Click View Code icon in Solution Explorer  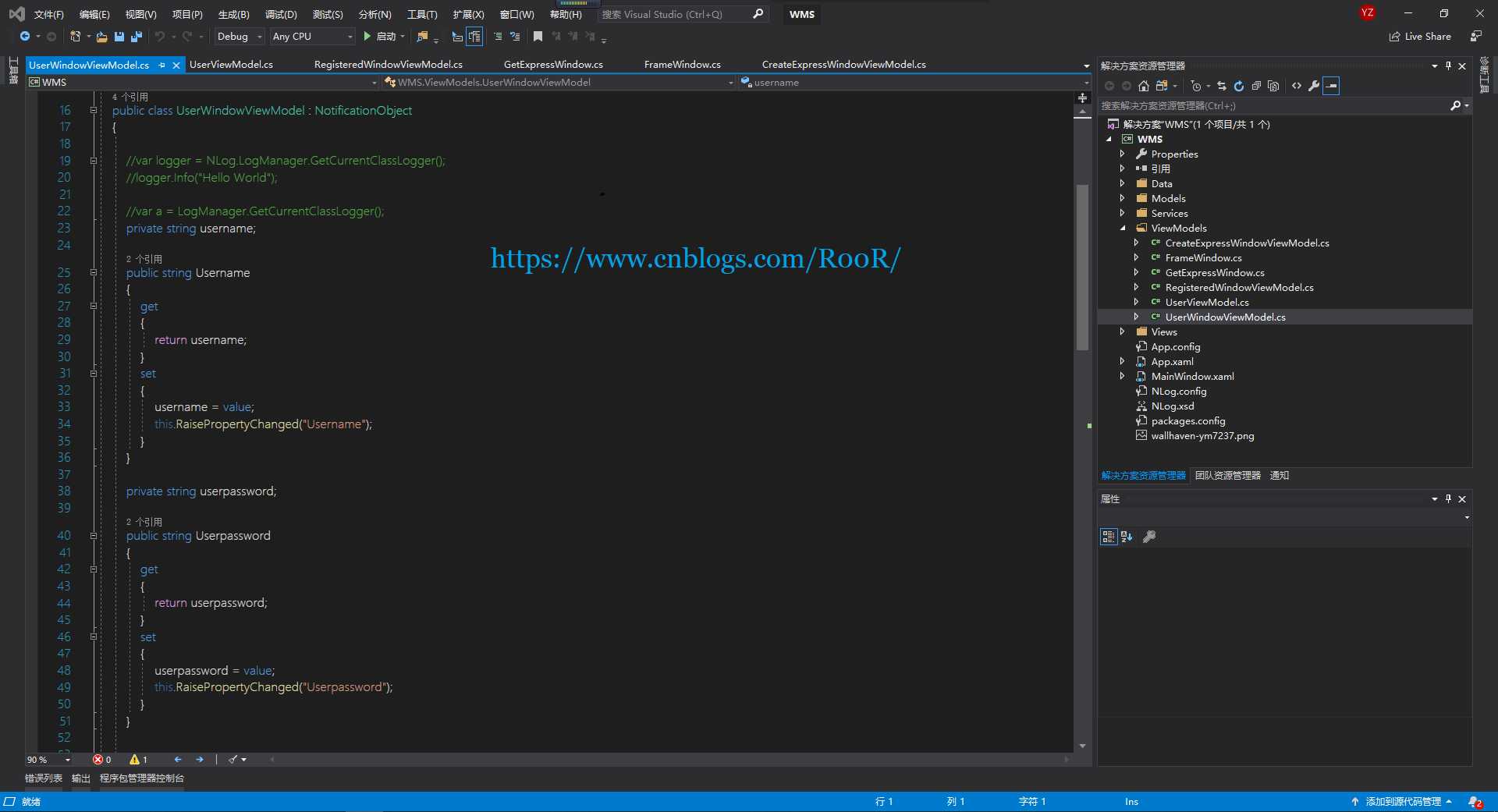pyautogui.click(x=1297, y=86)
